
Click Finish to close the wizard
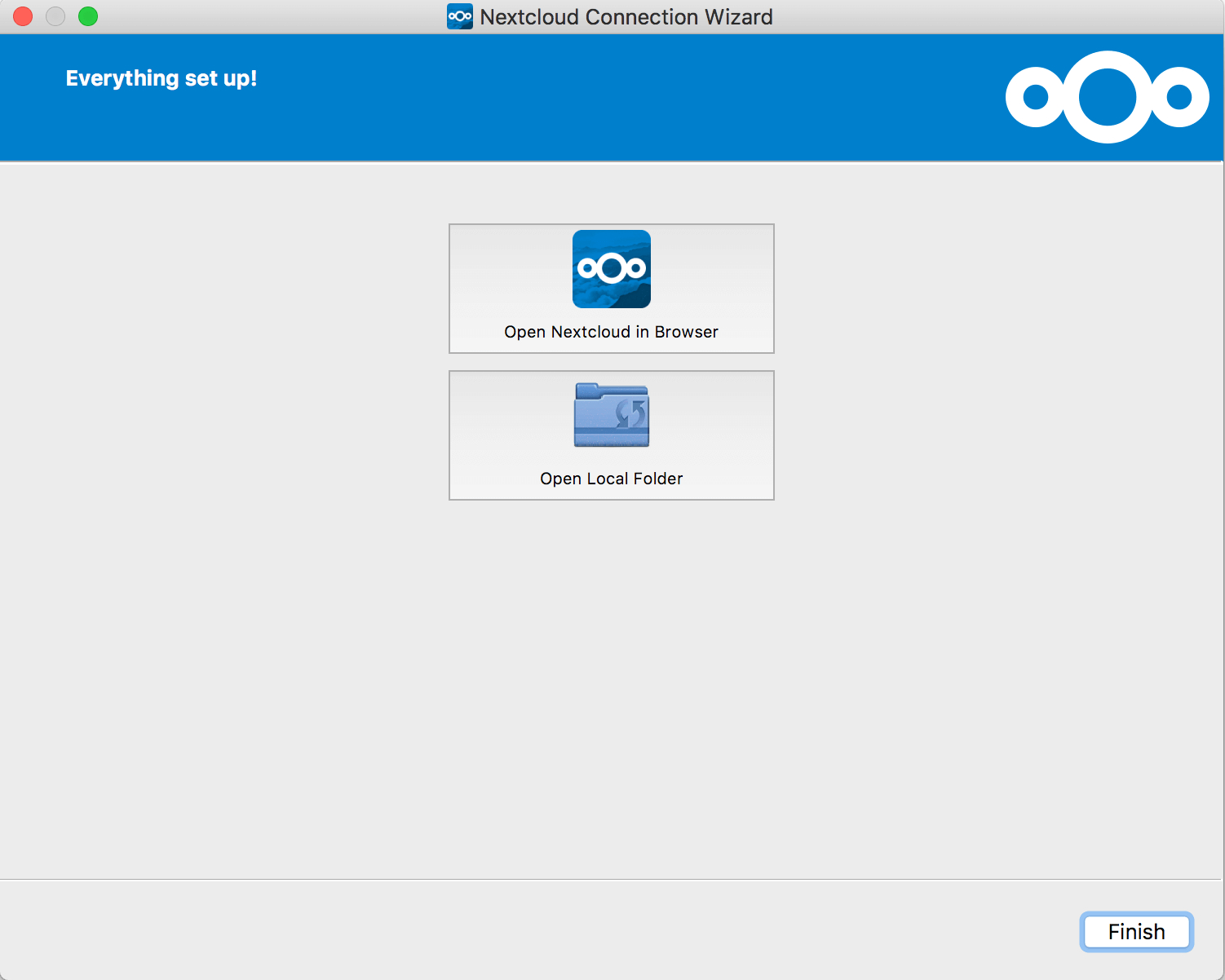pos(1136,931)
